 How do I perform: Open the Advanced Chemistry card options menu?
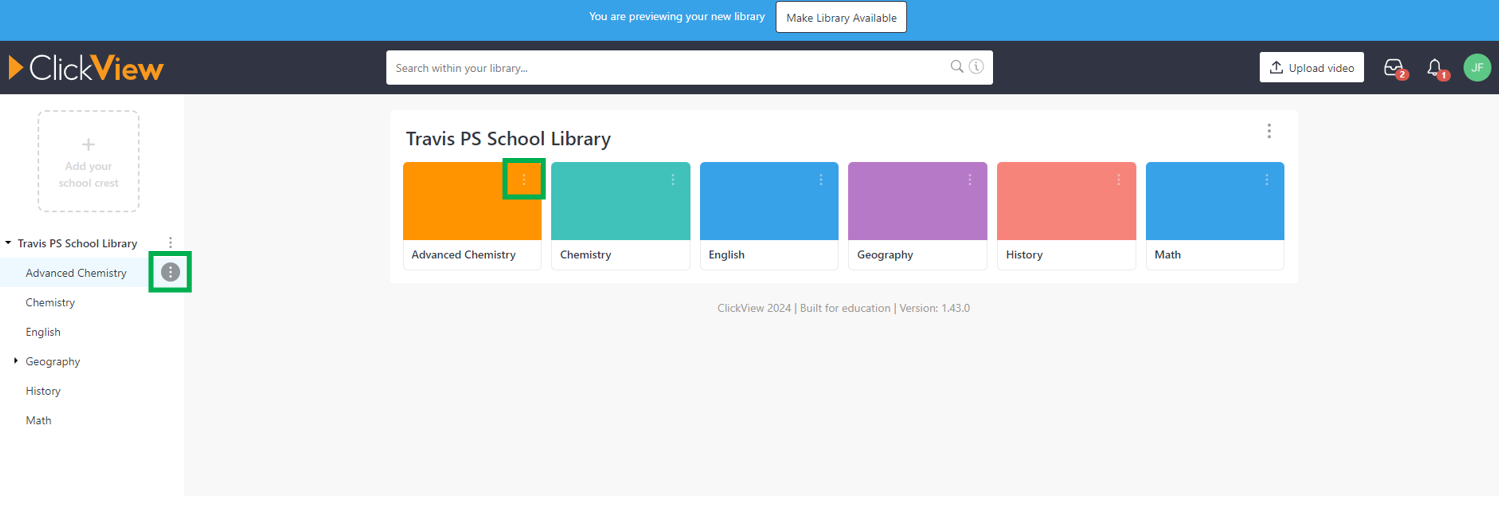click(524, 180)
